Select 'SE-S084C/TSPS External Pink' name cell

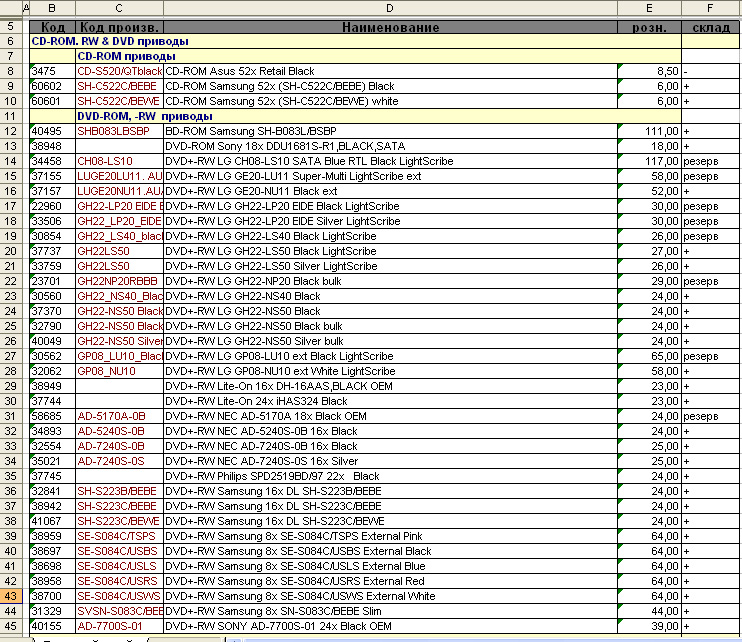coord(390,536)
